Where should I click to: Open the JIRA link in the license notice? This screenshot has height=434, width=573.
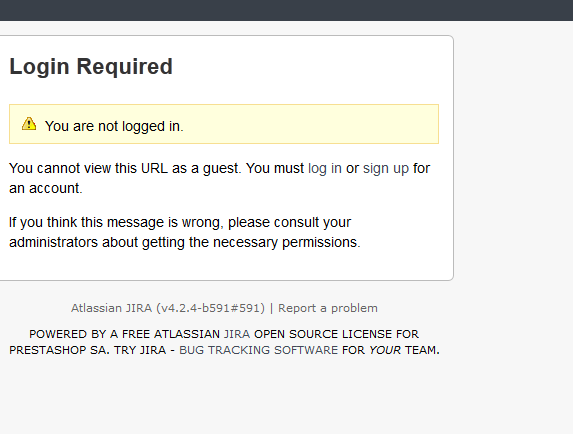[x=237, y=334]
